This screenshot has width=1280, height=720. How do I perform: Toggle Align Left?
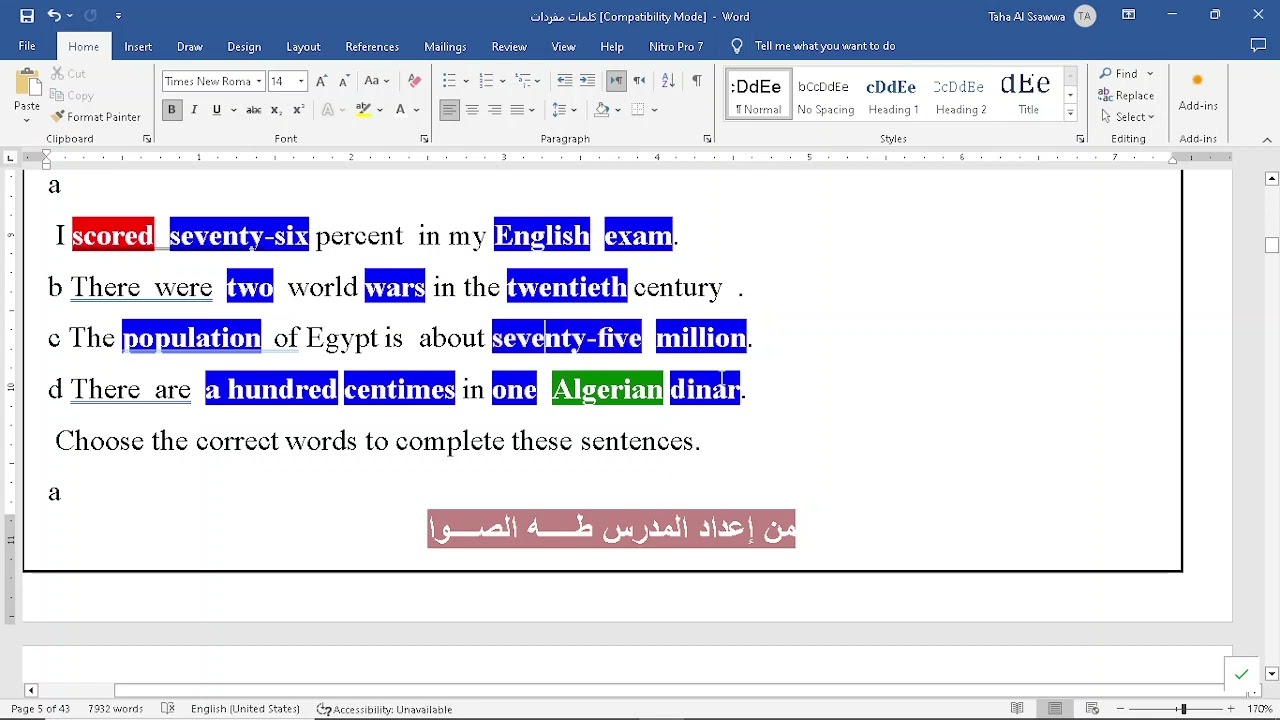click(x=450, y=110)
